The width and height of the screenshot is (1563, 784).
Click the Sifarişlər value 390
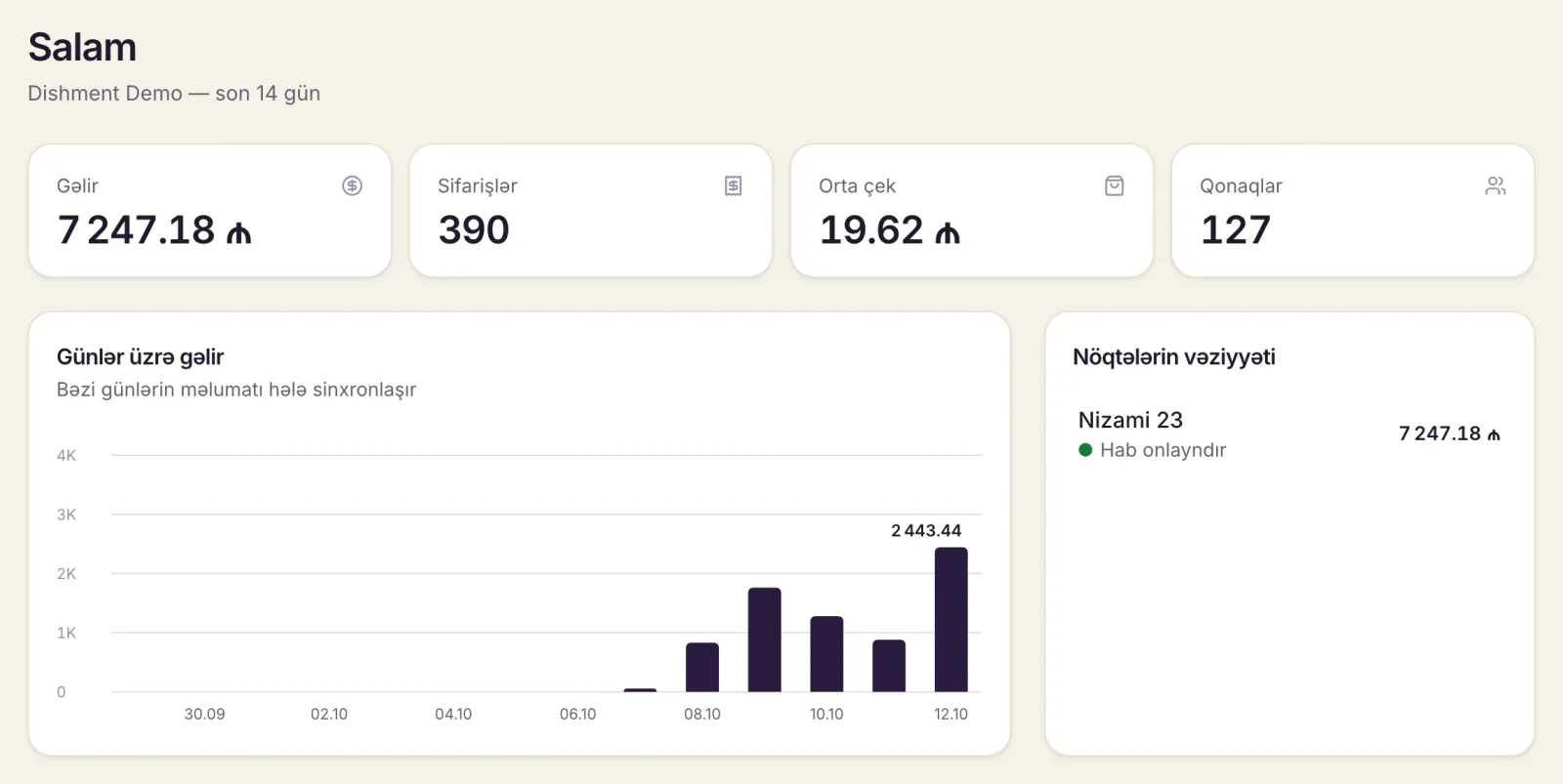474,230
